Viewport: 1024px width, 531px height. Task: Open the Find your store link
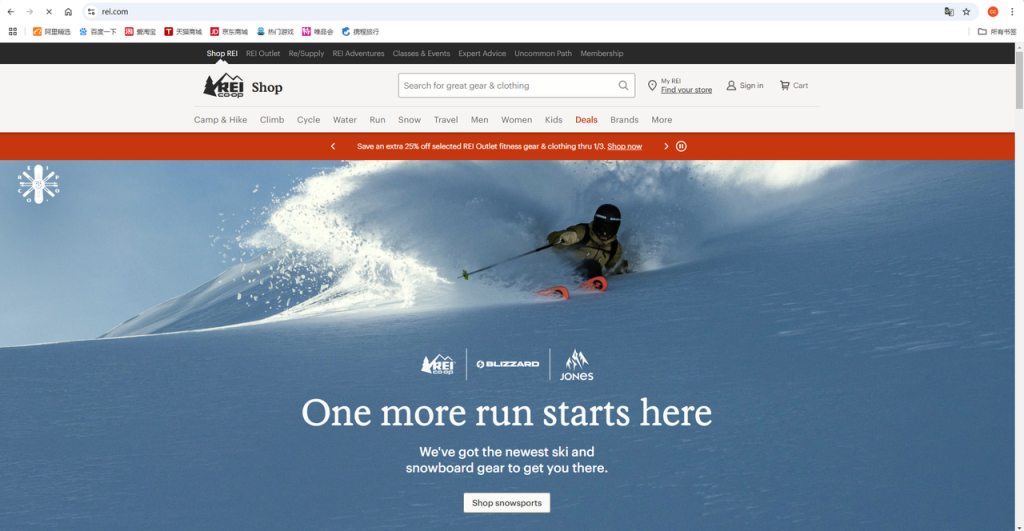(x=686, y=91)
